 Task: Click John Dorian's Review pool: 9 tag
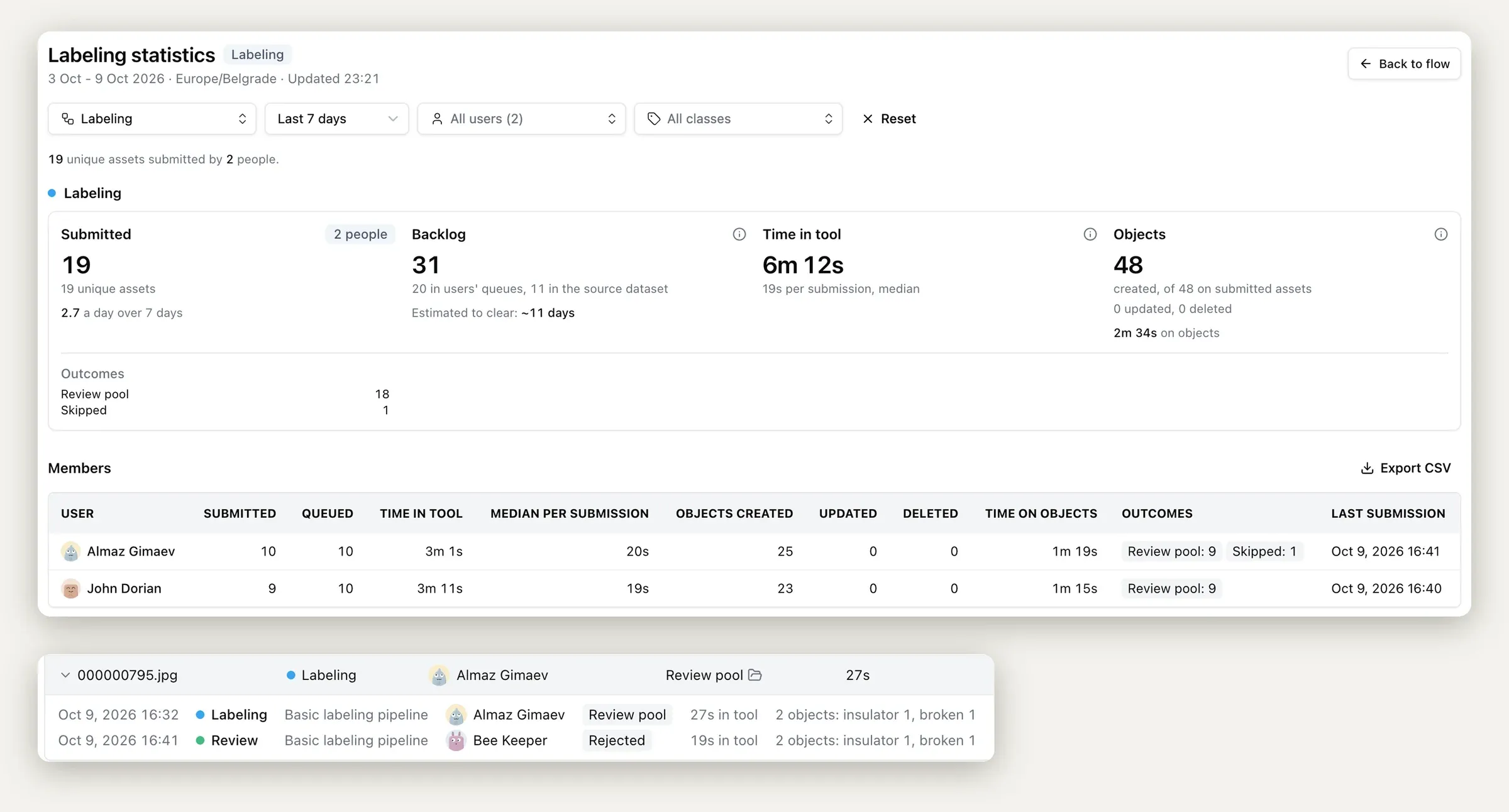[1171, 589]
